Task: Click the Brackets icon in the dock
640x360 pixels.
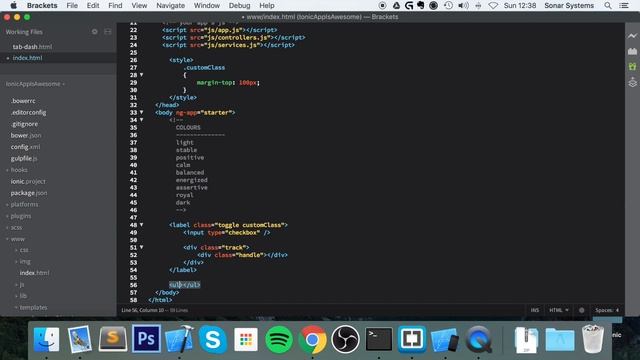Action: (x=412, y=339)
